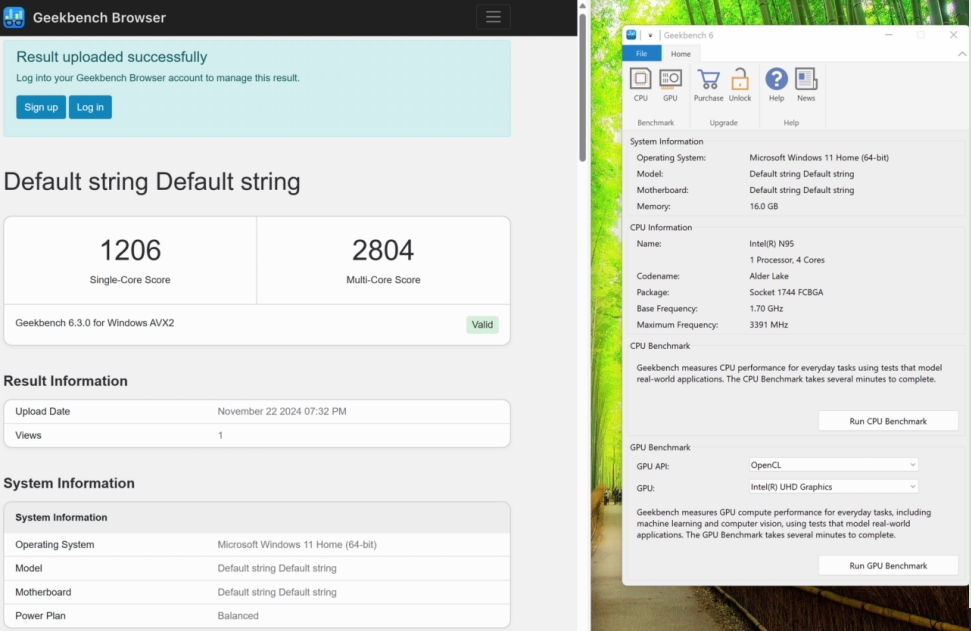The image size is (971, 631).
Task: Click the Base Frequency value '1.70 GHz'
Action: (766, 308)
